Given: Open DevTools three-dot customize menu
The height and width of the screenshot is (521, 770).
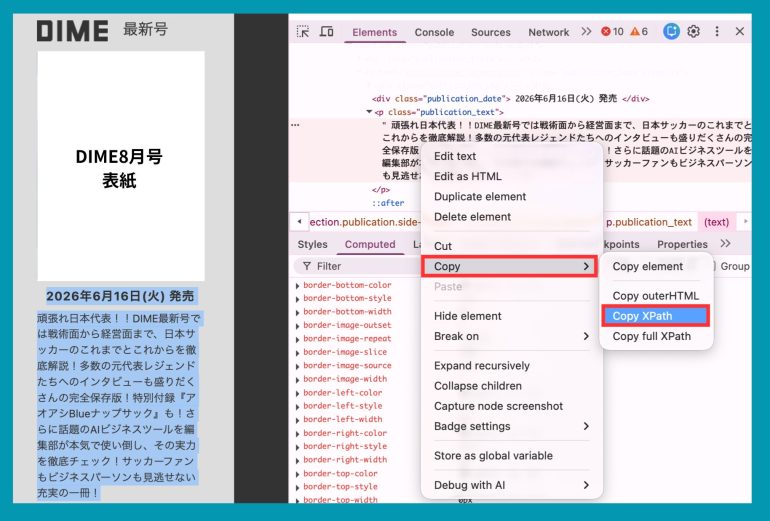Looking at the screenshot, I should click(x=717, y=31).
